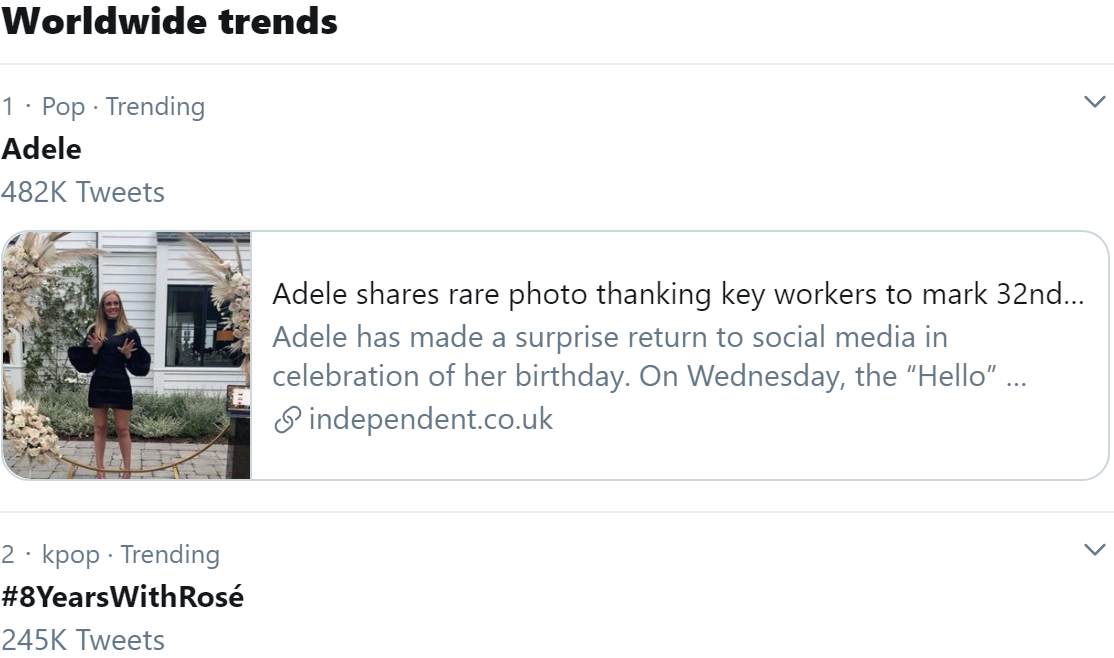The height and width of the screenshot is (658, 1114).
Task: Open the Adele photo thumbnail in article card
Action: pyautogui.click(x=127, y=355)
